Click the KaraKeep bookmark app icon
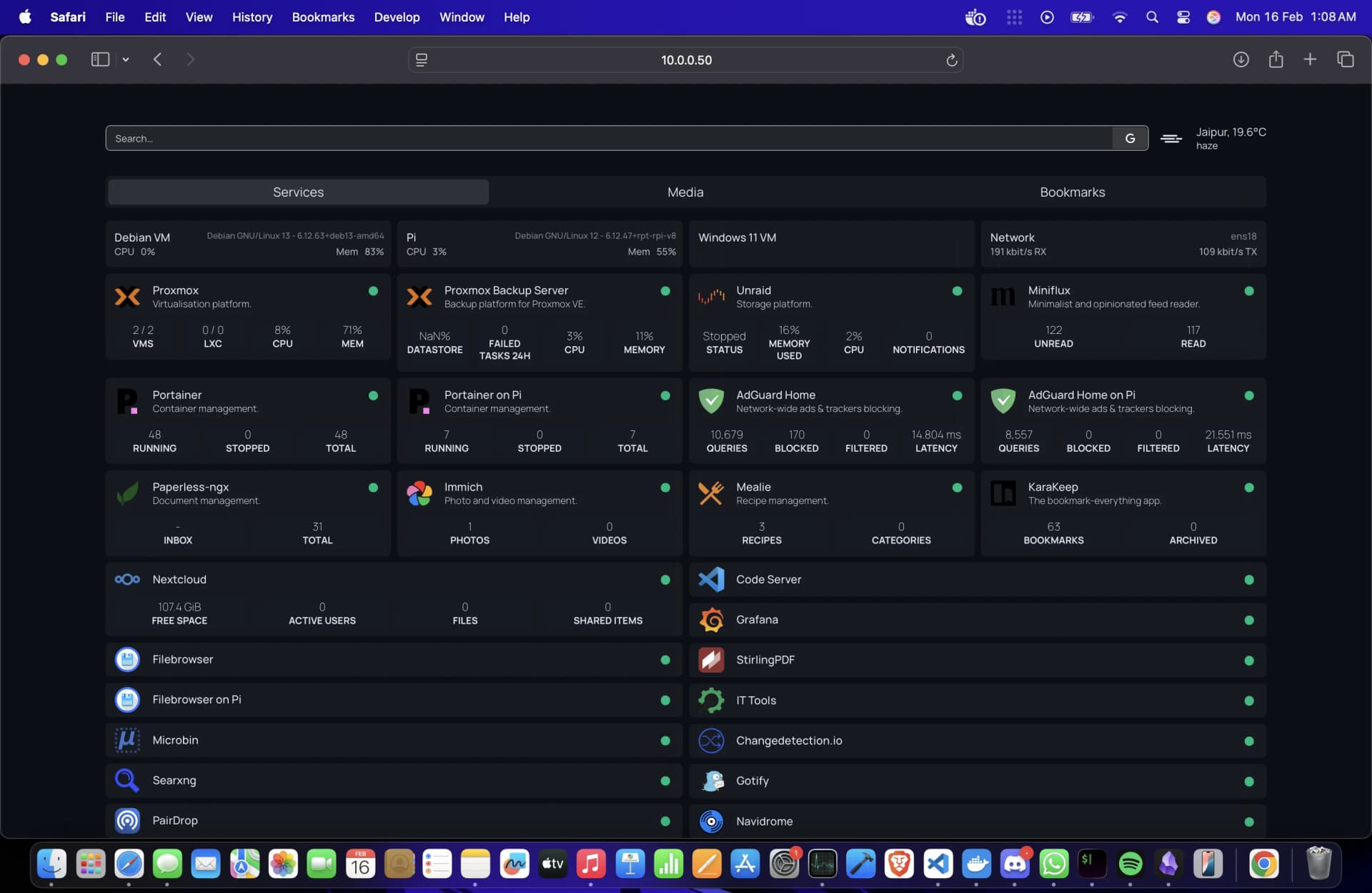 coord(1003,493)
